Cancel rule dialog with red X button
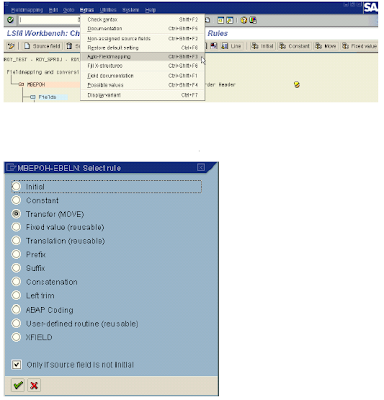The height and width of the screenshot is (400, 384). (x=34, y=385)
